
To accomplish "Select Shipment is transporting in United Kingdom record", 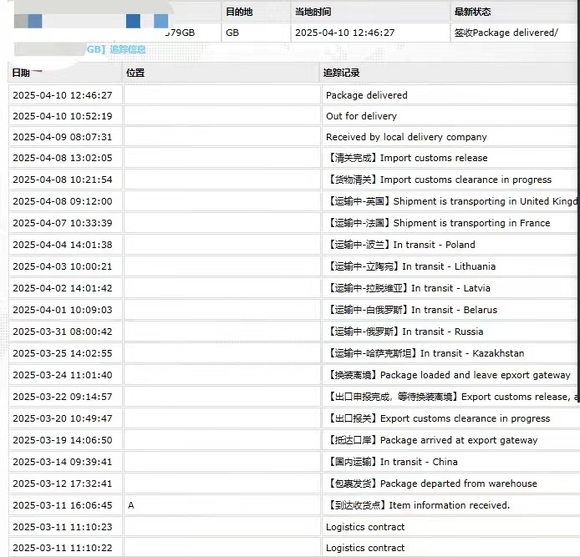I will (452, 201).
